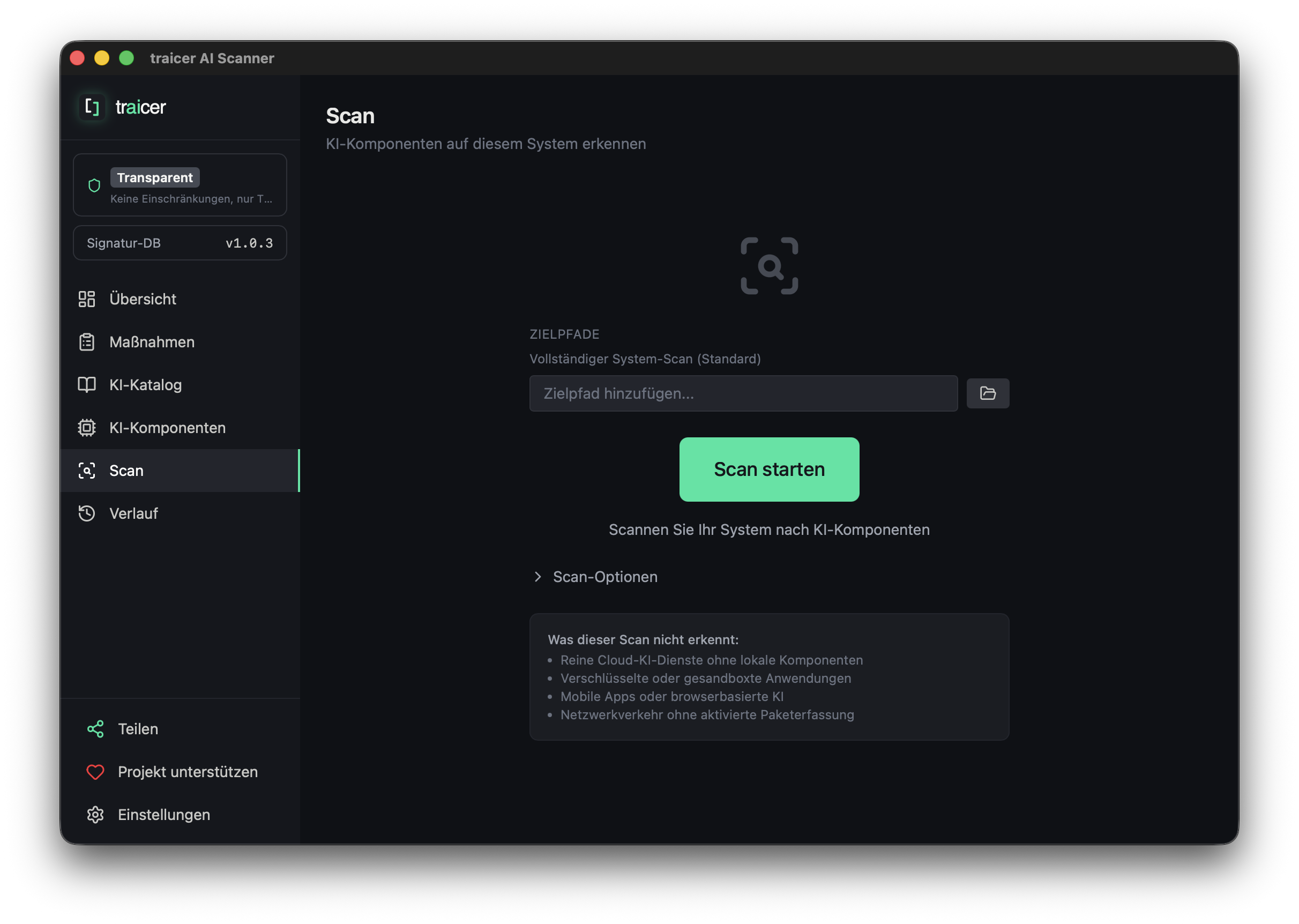Screen dimensions: 1299x924
Task: Click Teilen to share the app
Action: tap(180, 729)
